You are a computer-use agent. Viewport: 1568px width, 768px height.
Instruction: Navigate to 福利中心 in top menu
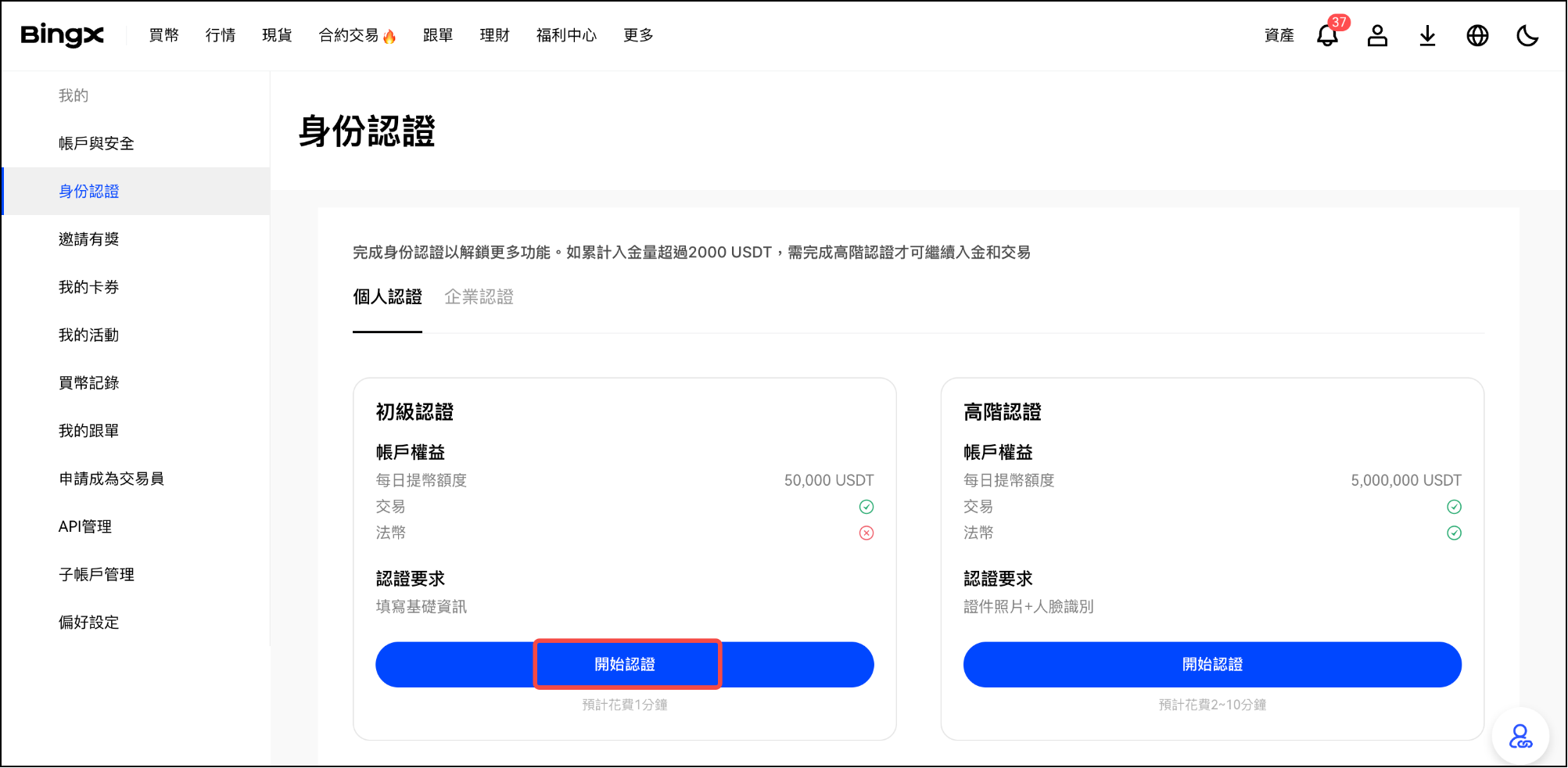tap(566, 35)
